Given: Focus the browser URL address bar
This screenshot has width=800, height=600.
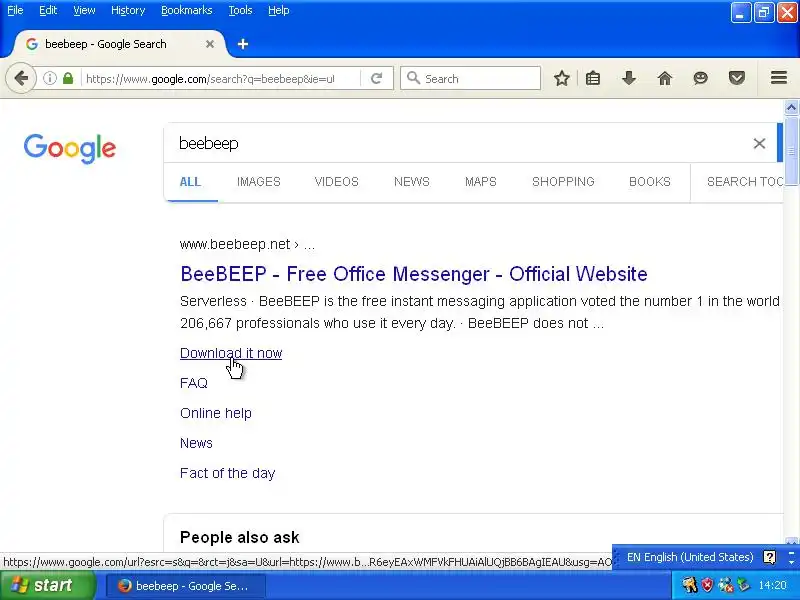Looking at the screenshot, I should coord(219,79).
